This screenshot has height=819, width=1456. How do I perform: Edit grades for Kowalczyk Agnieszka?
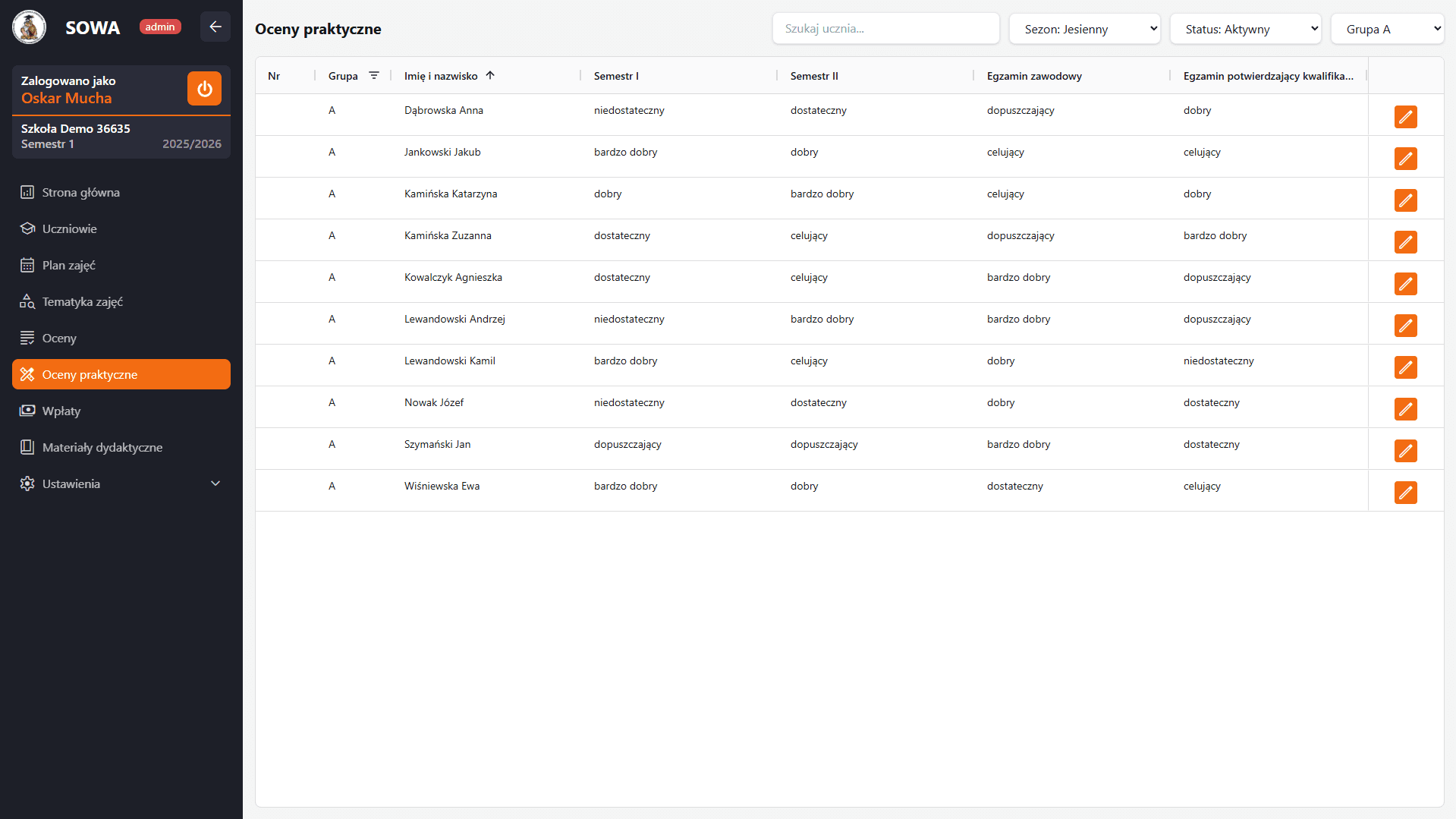(1405, 284)
